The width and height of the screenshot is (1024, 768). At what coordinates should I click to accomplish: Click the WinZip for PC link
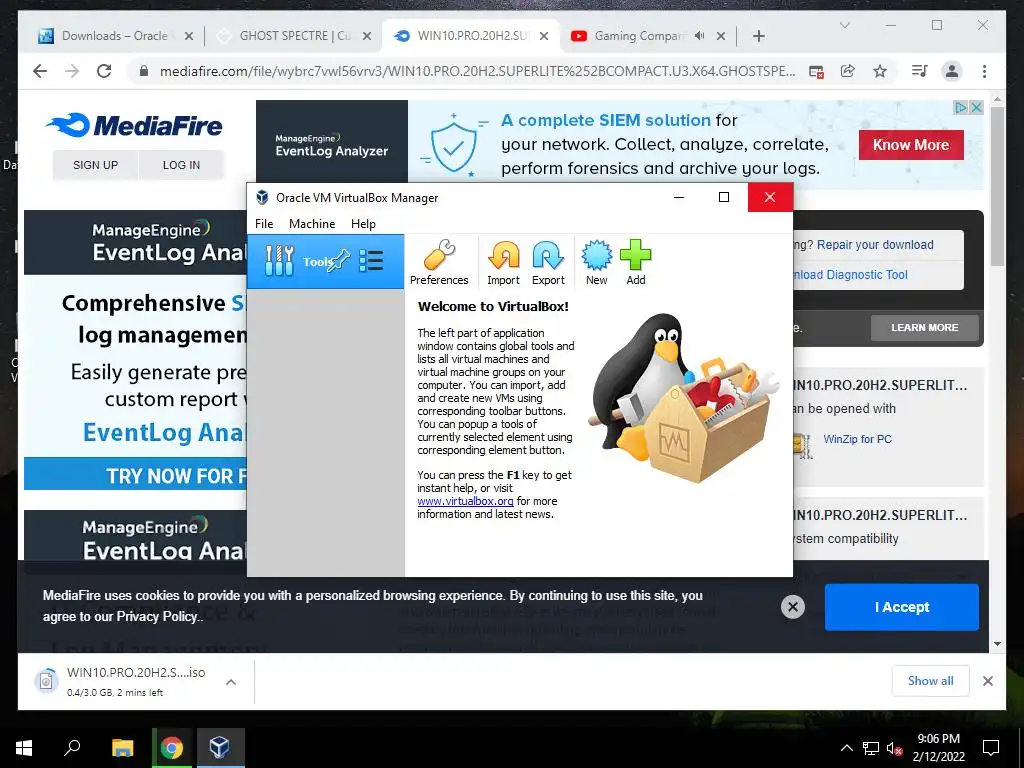click(x=857, y=440)
